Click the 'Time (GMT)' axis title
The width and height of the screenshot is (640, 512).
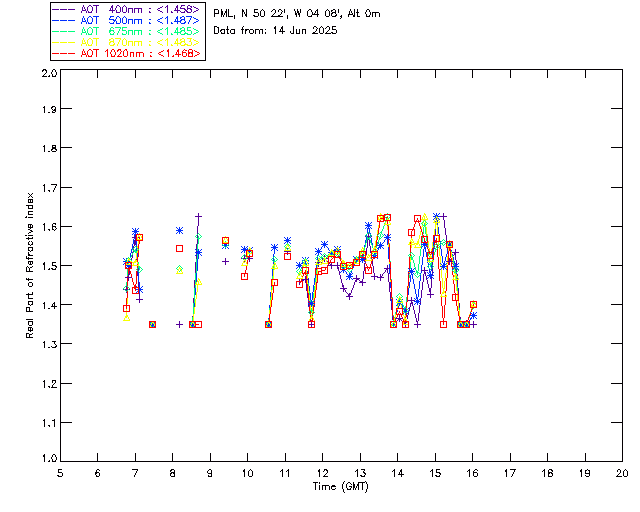[x=340, y=486]
